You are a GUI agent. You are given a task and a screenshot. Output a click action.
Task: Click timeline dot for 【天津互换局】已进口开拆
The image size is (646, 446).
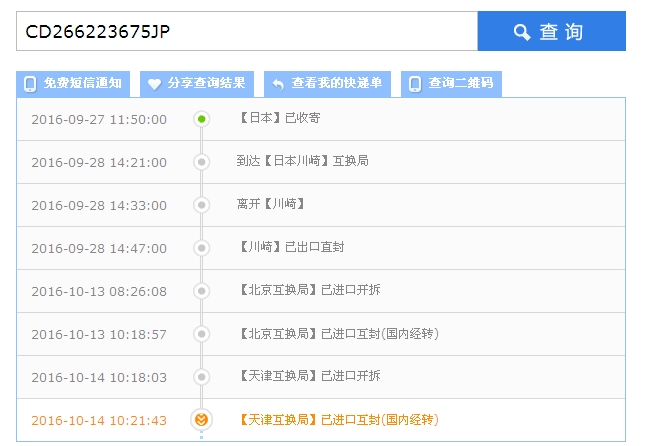click(x=201, y=377)
